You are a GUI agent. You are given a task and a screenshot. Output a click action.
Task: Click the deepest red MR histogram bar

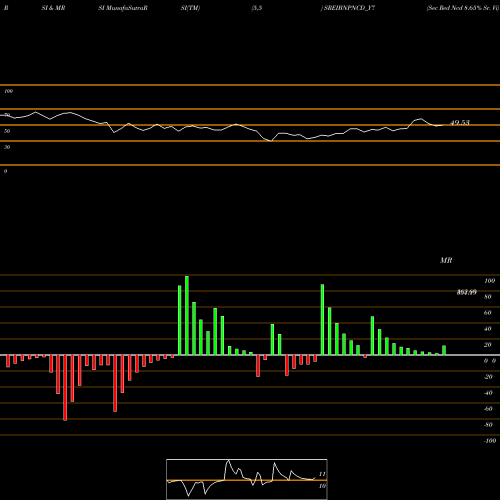point(65,388)
